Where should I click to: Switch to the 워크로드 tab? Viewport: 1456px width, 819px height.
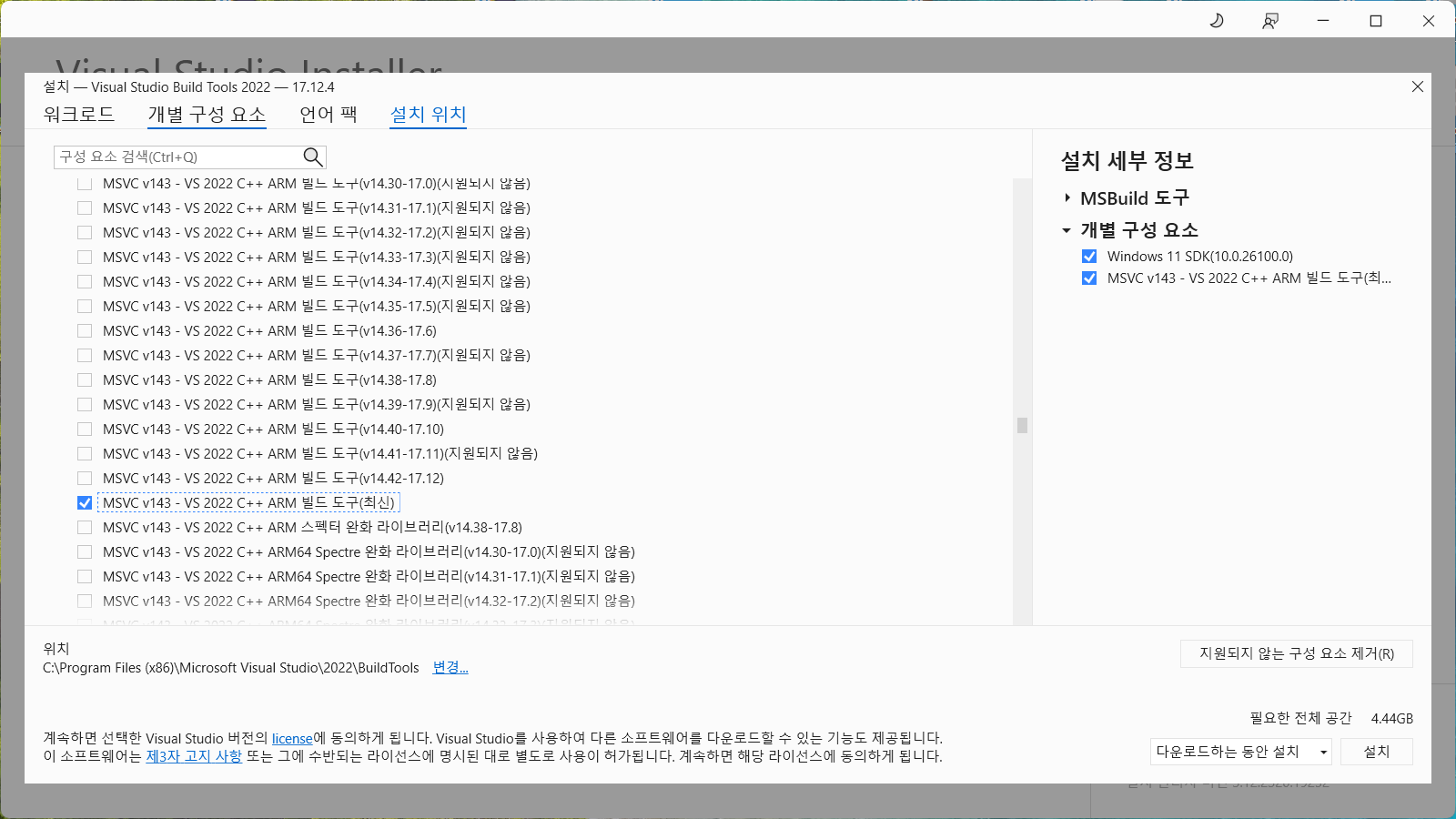[x=79, y=115]
